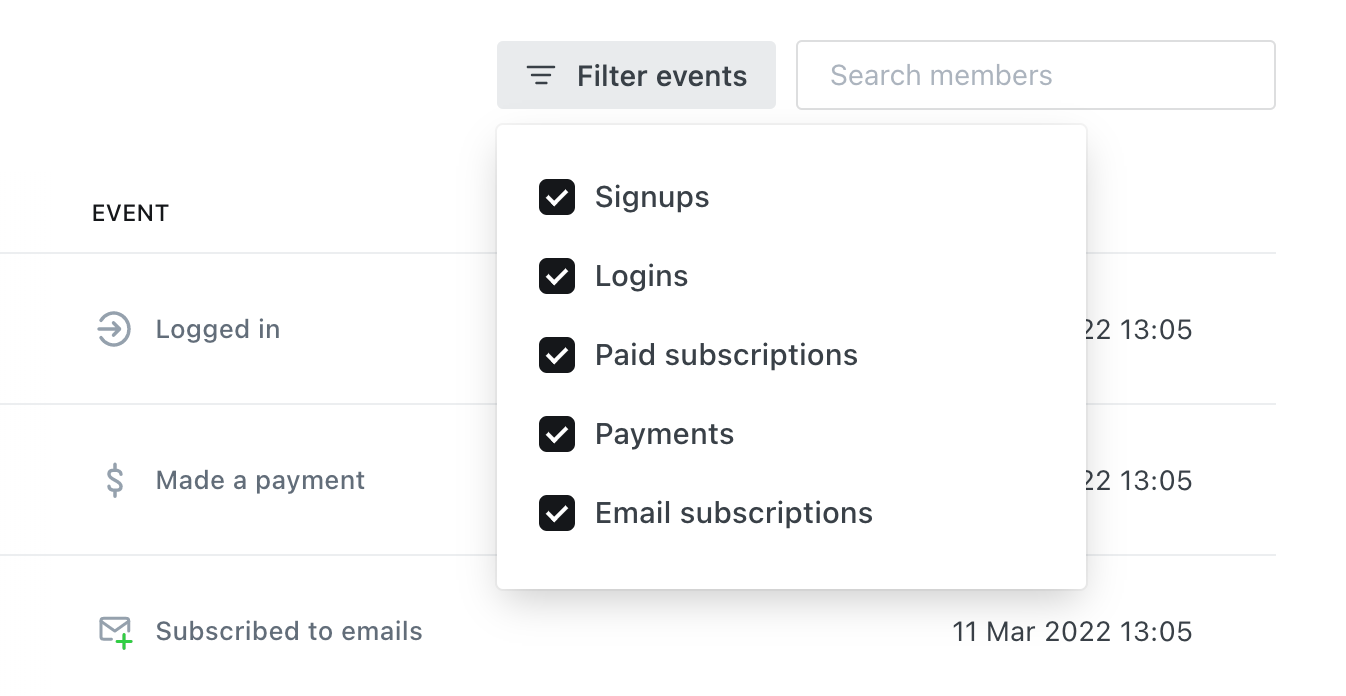Click the dollar sign payment icon
The image size is (1346, 696).
(x=115, y=480)
